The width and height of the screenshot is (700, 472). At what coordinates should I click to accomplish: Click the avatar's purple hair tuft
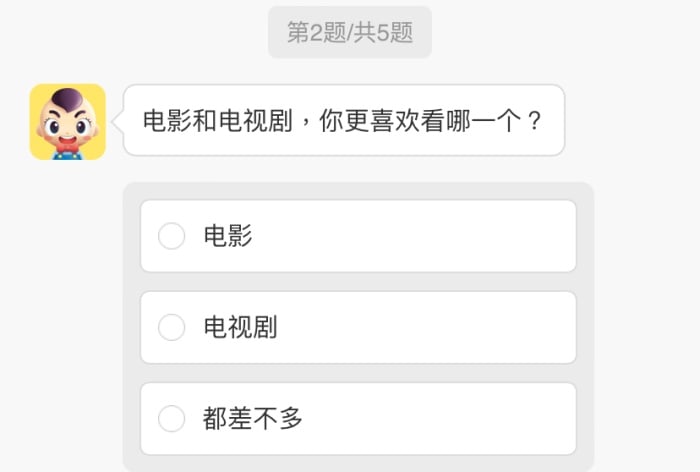tap(67, 97)
